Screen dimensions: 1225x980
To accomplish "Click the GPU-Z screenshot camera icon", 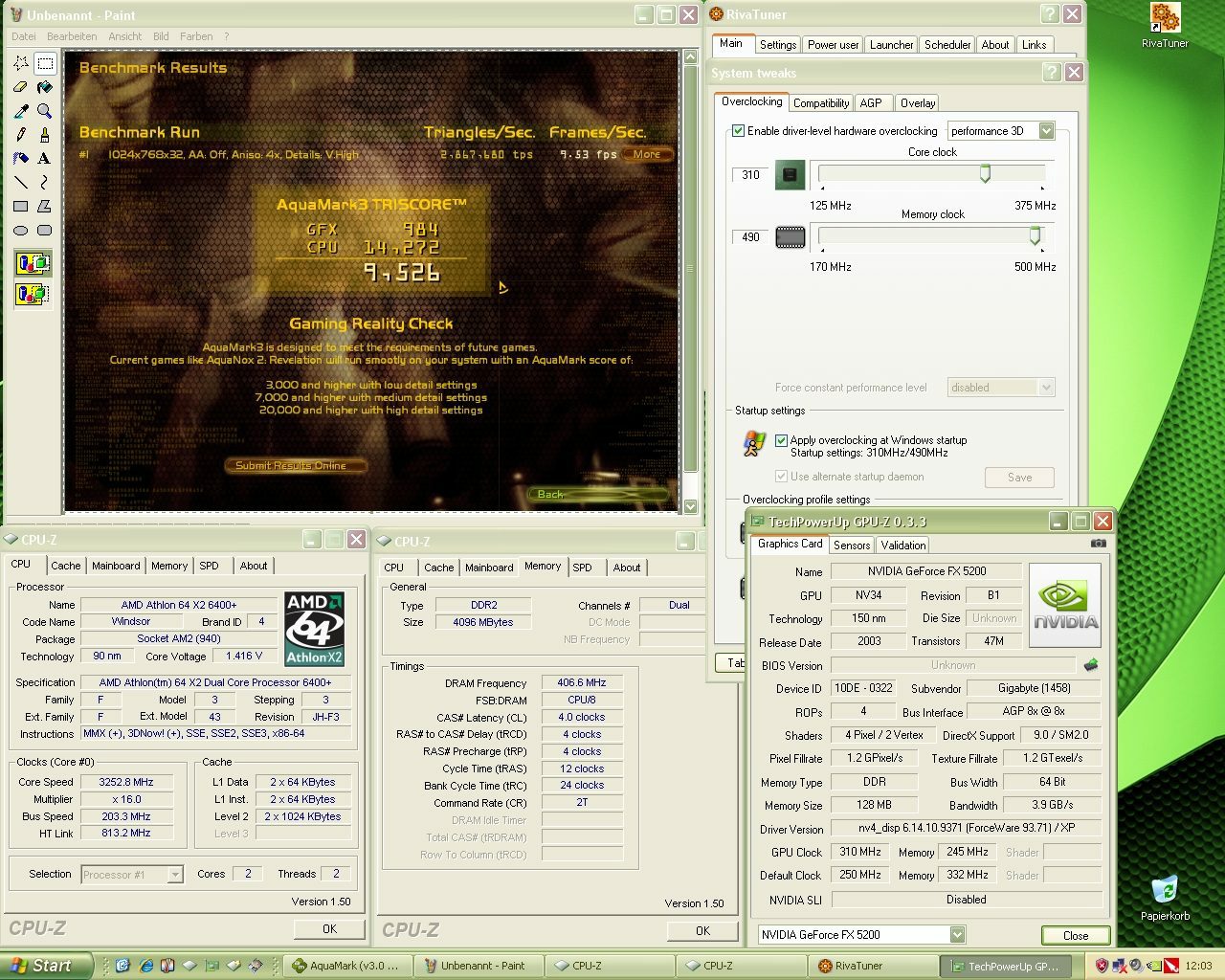I will [1098, 543].
